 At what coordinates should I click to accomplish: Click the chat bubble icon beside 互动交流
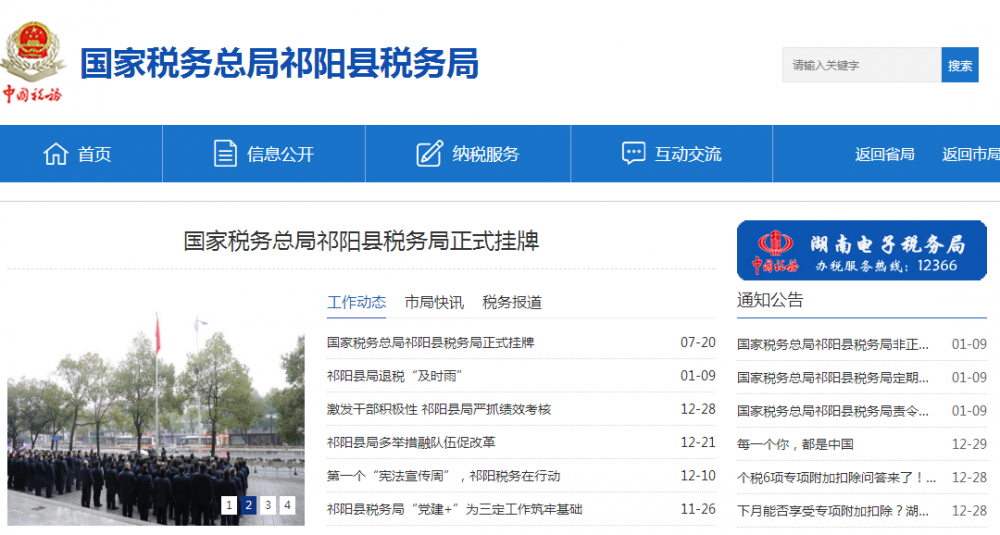[x=633, y=154]
